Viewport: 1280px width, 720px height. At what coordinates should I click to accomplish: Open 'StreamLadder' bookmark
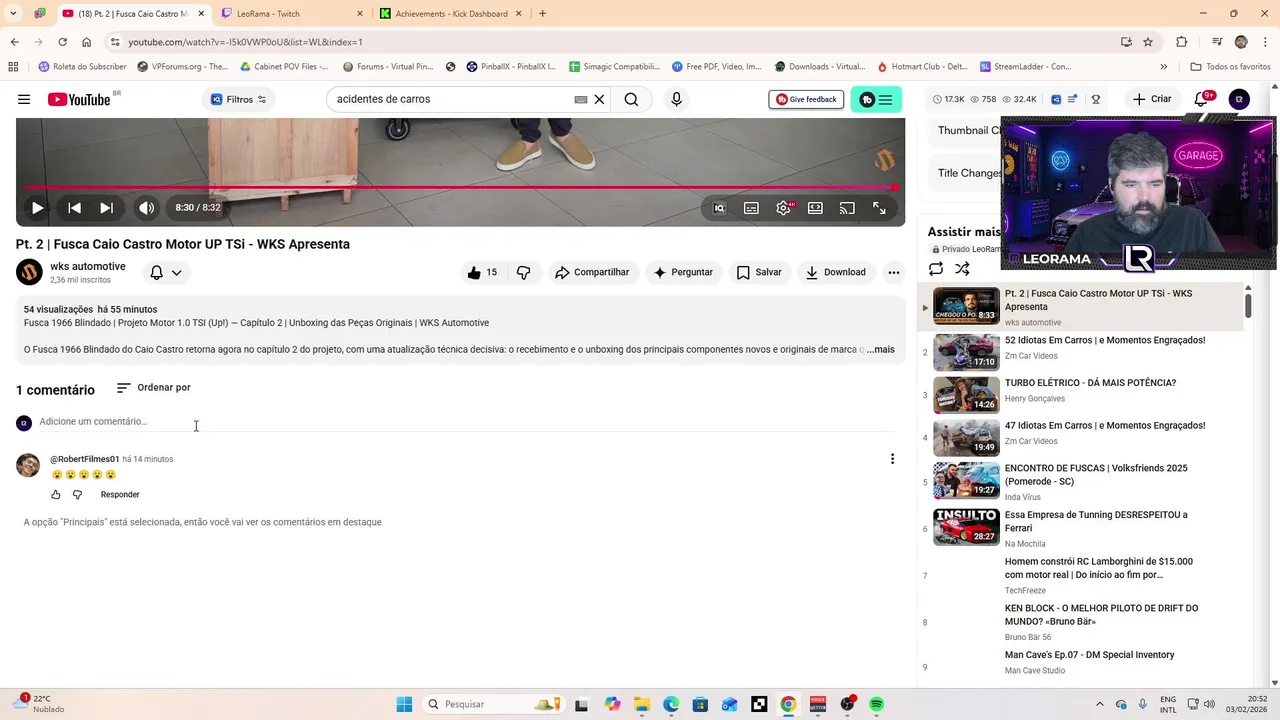pos(1025,67)
